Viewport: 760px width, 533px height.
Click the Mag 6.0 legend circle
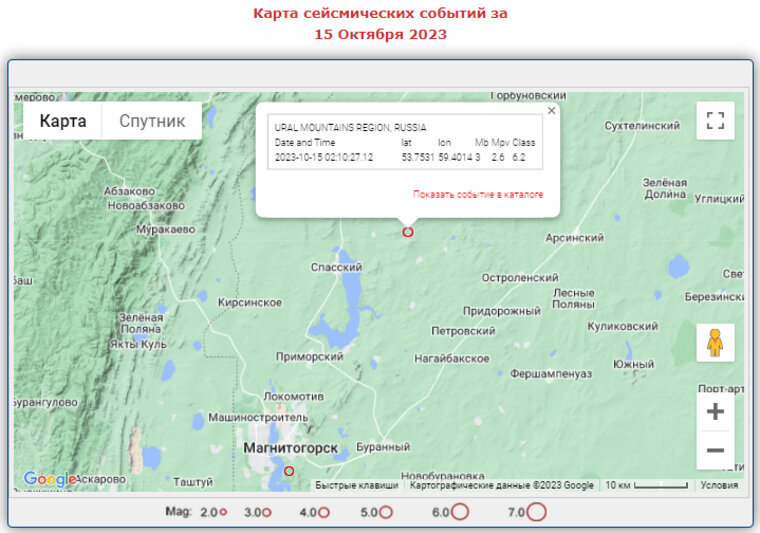tap(459, 512)
